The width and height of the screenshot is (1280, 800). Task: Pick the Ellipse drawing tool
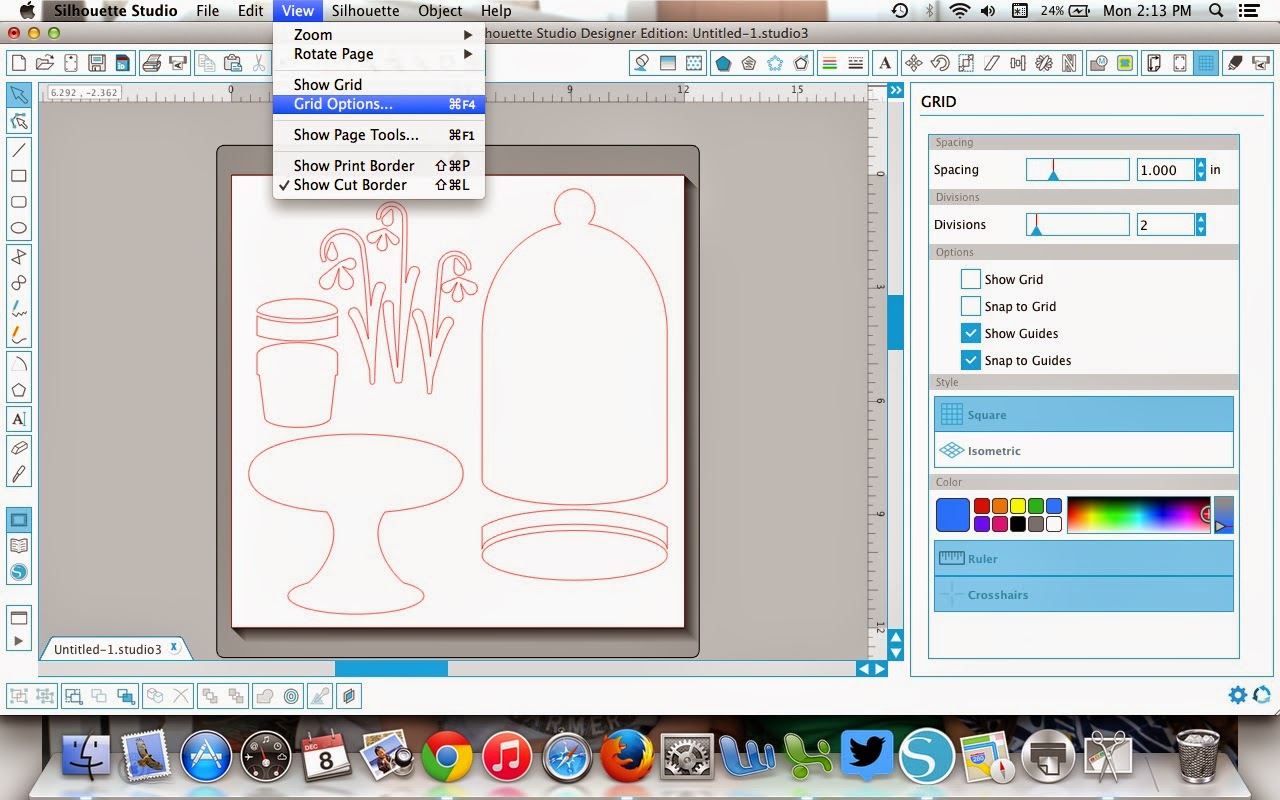[18, 228]
